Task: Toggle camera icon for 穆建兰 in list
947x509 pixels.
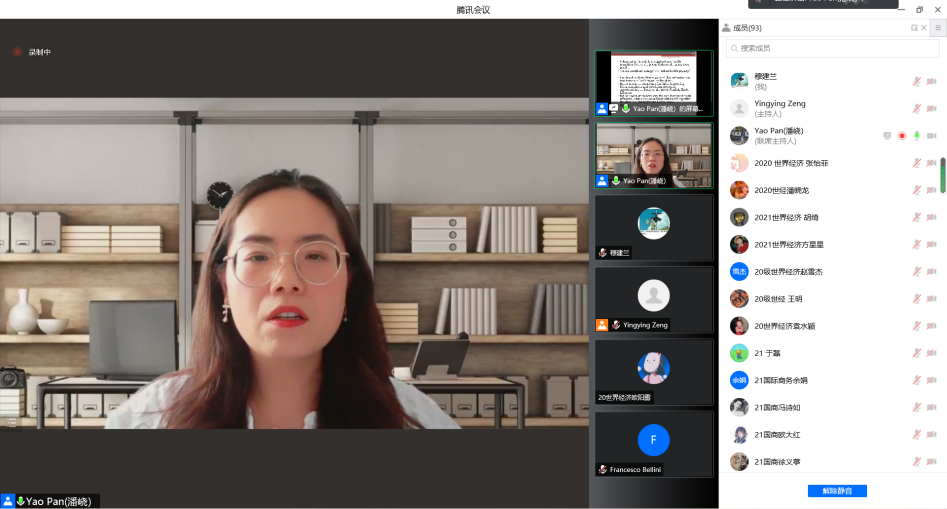Action: pos(931,82)
